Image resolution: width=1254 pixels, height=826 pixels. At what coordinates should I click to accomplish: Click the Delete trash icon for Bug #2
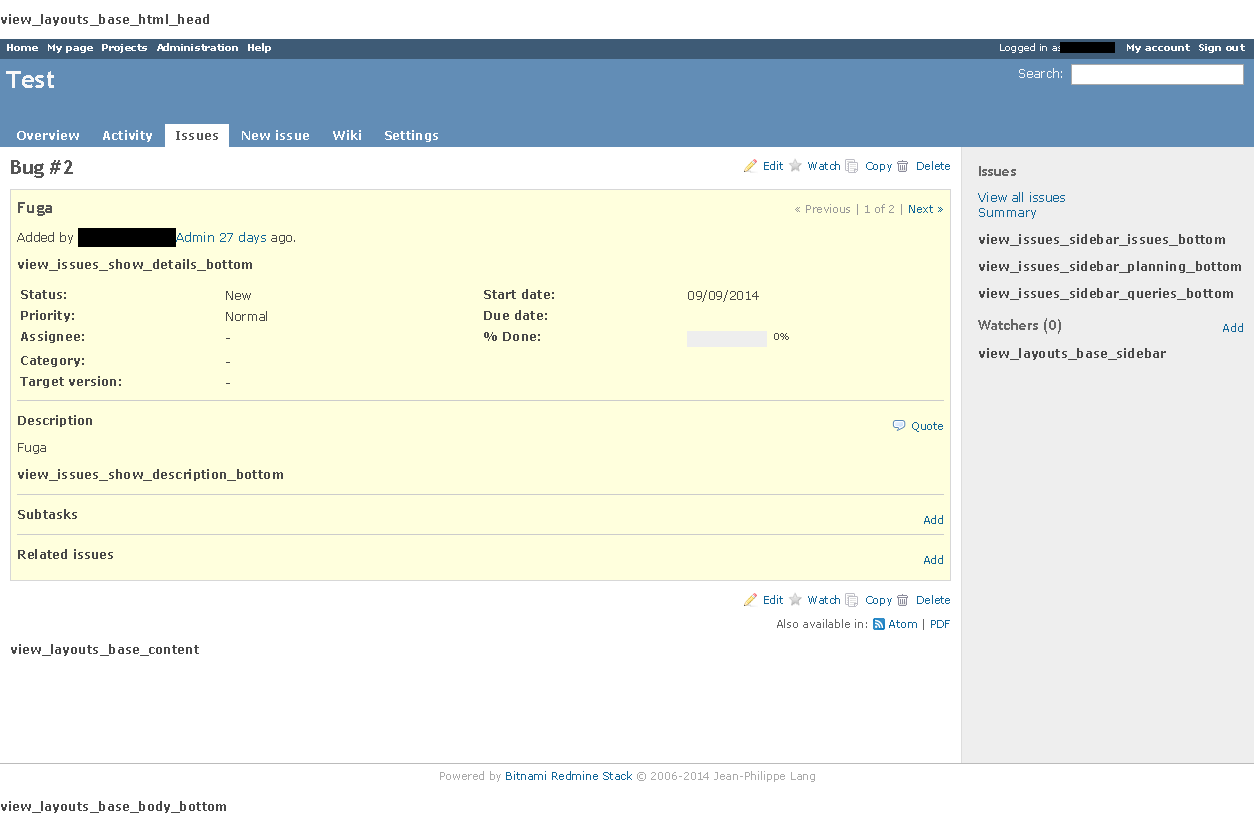[x=903, y=166]
